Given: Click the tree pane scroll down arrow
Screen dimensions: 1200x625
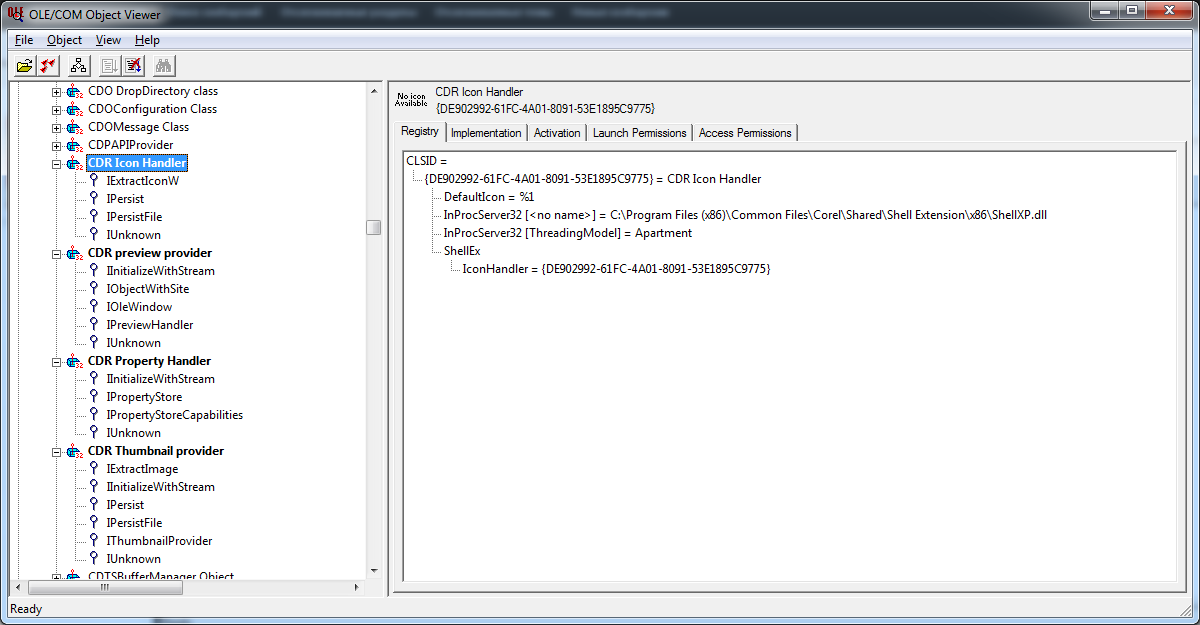Looking at the screenshot, I should tap(374, 570).
